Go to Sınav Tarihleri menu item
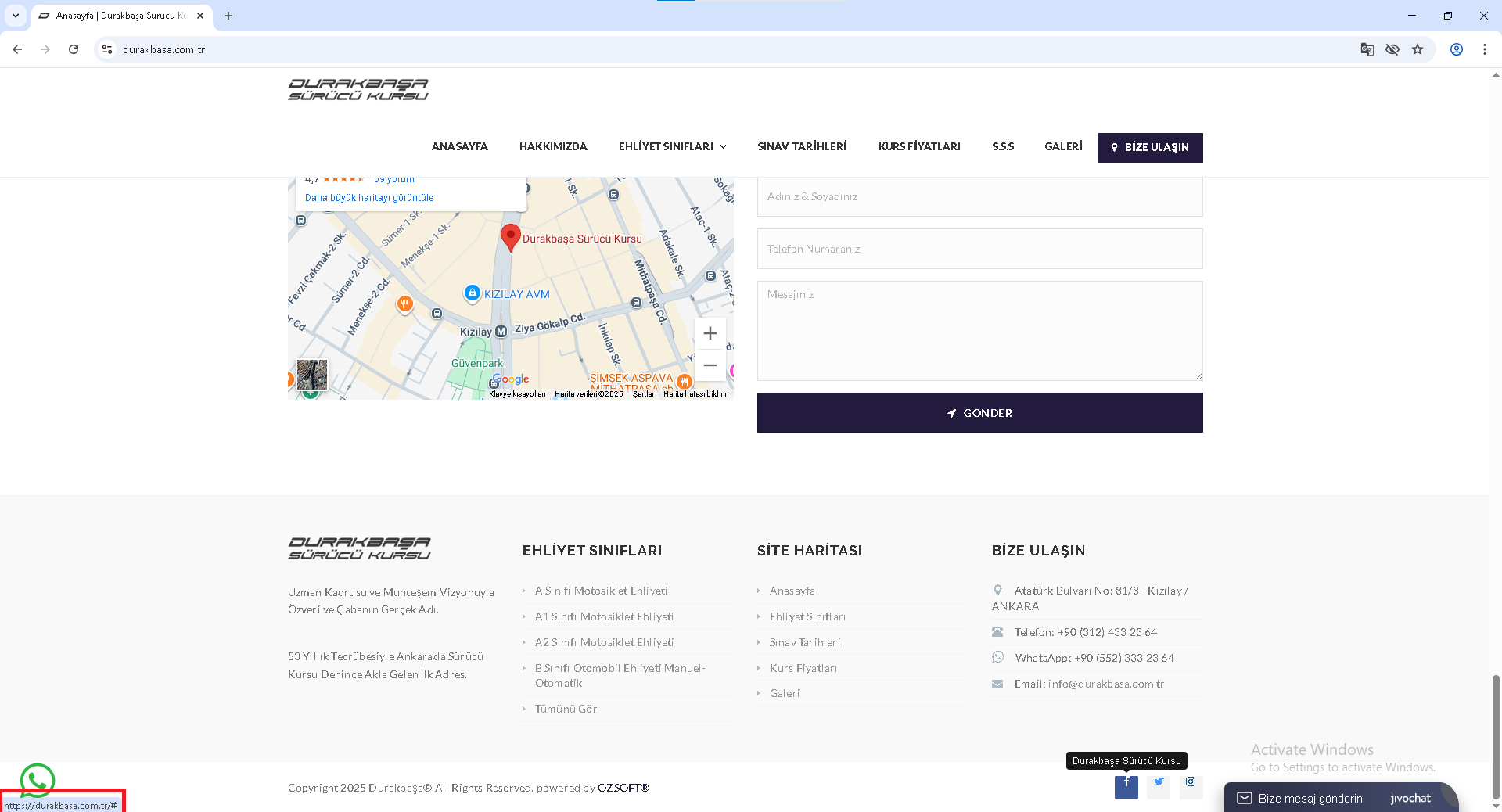 [802, 146]
